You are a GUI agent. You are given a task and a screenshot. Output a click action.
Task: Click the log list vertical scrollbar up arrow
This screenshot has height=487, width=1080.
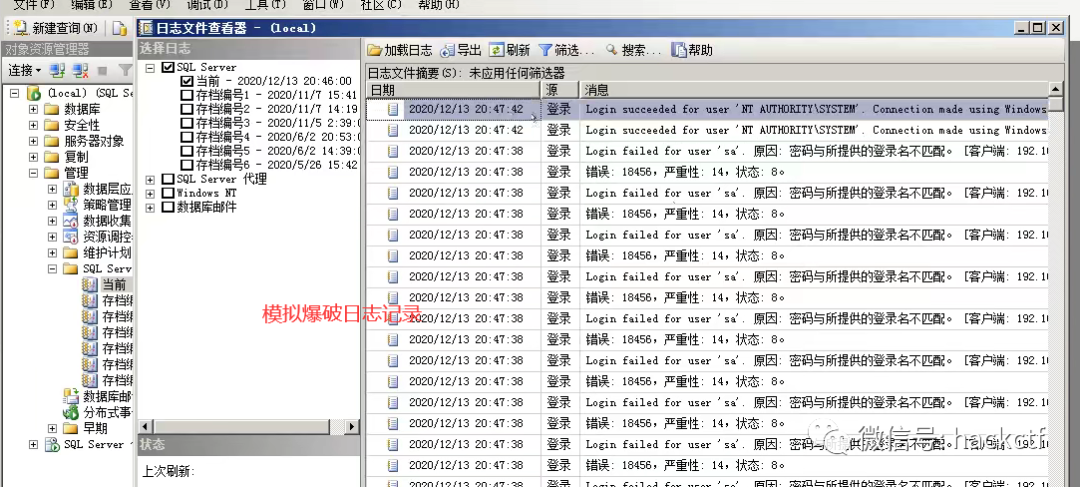(1055, 90)
